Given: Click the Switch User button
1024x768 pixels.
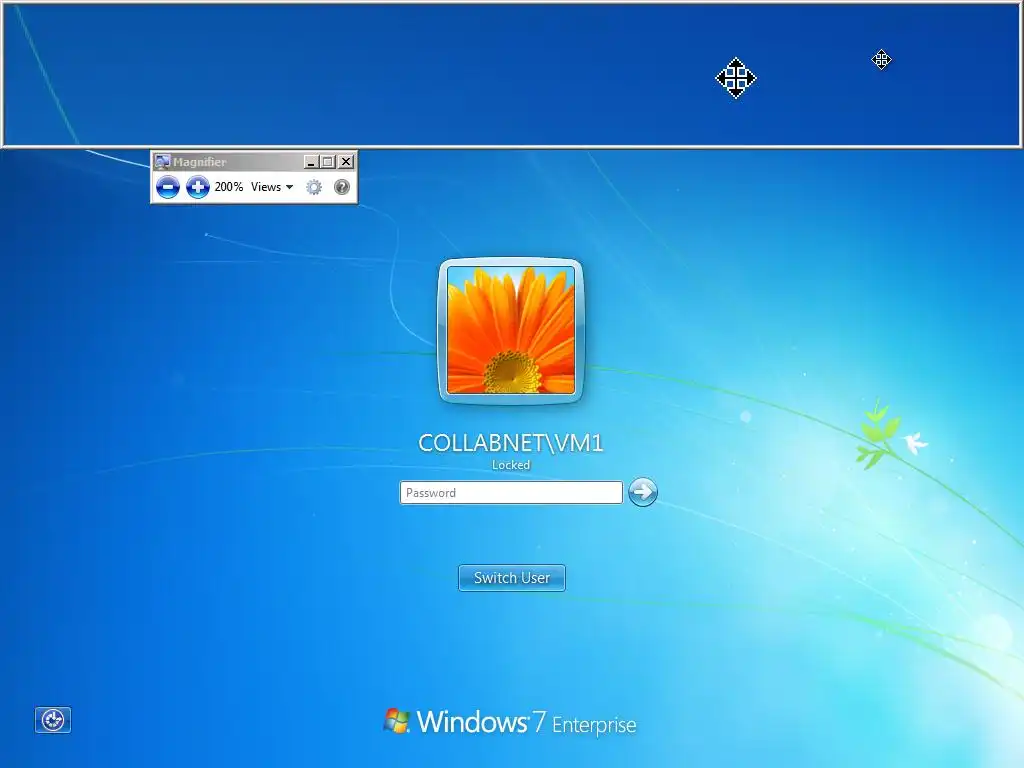Looking at the screenshot, I should click(512, 578).
